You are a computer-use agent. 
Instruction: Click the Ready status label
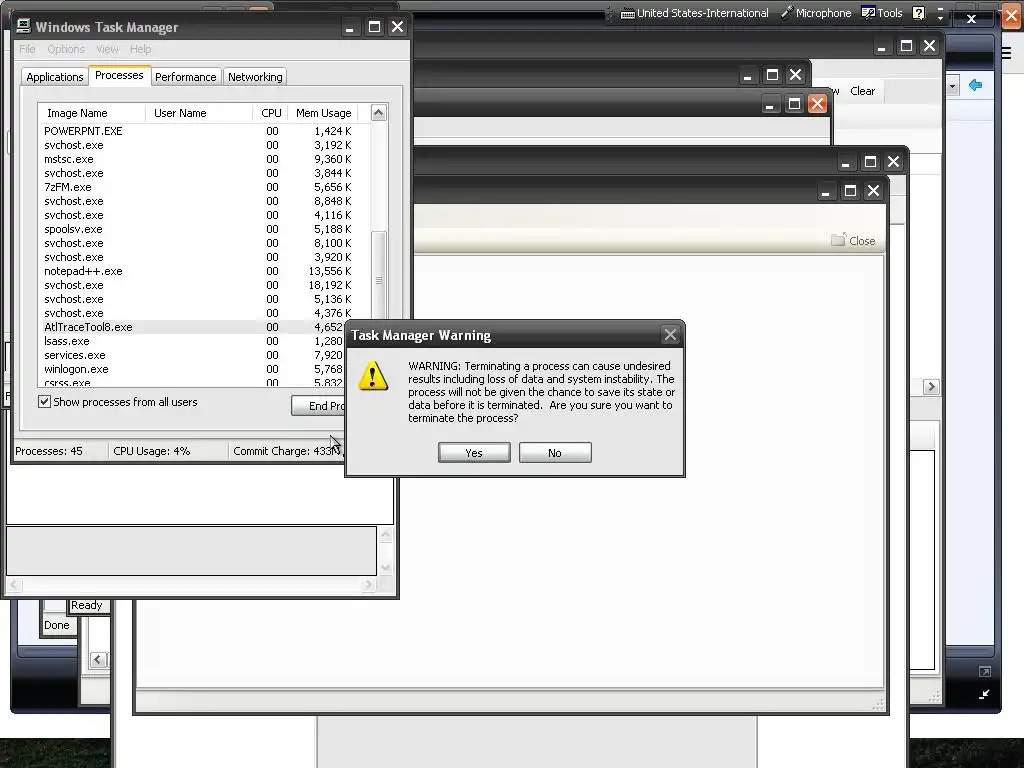[x=87, y=605]
